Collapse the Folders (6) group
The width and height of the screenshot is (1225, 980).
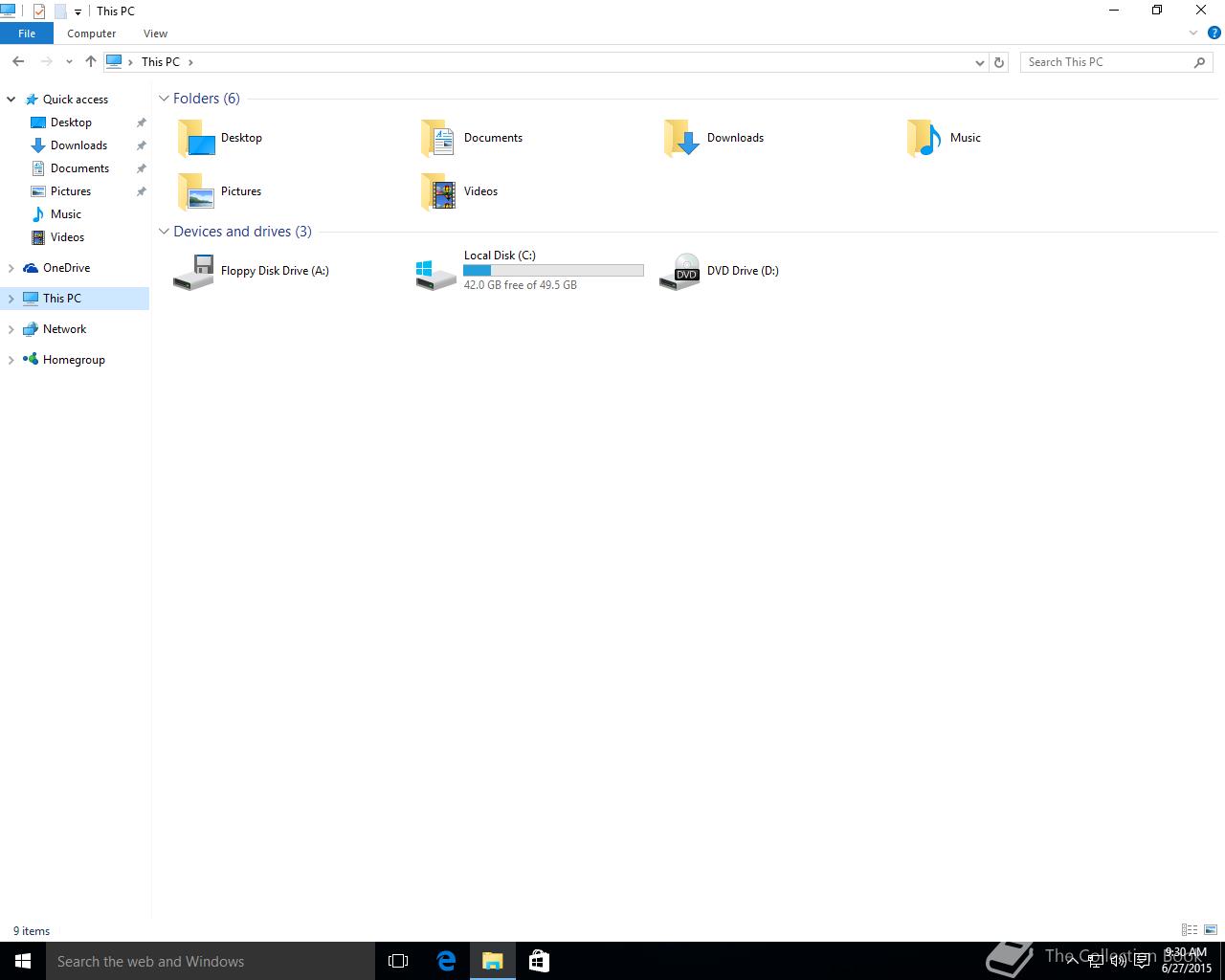pos(164,99)
